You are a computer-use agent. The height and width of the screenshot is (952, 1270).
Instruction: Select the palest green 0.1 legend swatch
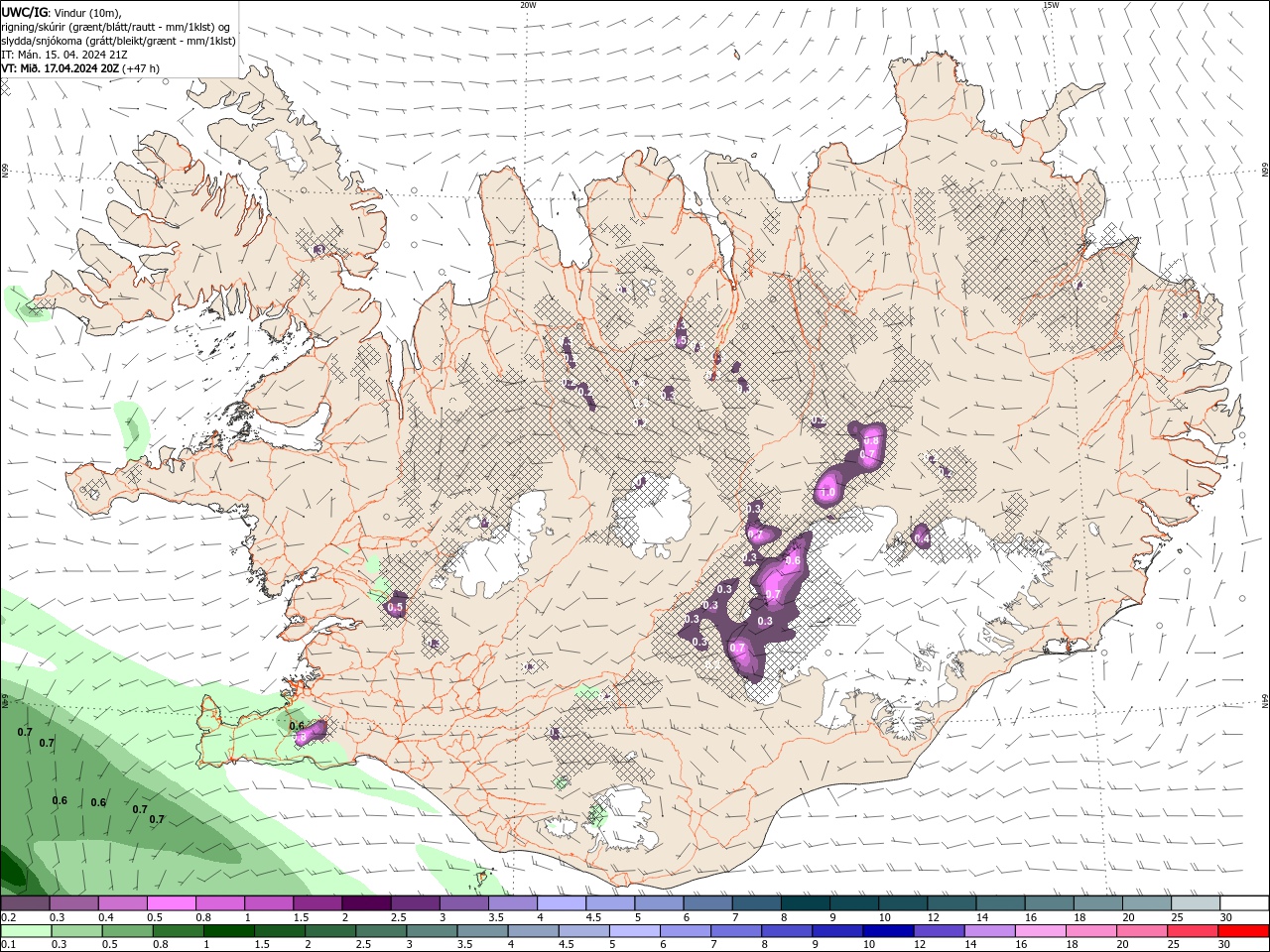pos(25,931)
